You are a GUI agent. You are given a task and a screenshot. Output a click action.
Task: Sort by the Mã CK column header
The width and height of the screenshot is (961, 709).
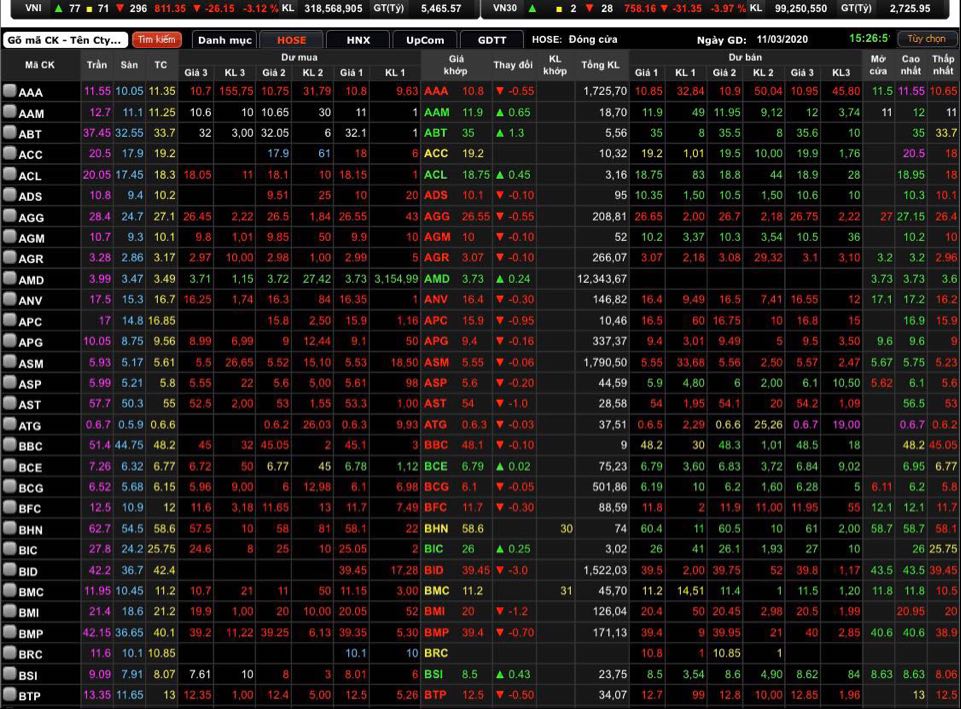(40, 65)
